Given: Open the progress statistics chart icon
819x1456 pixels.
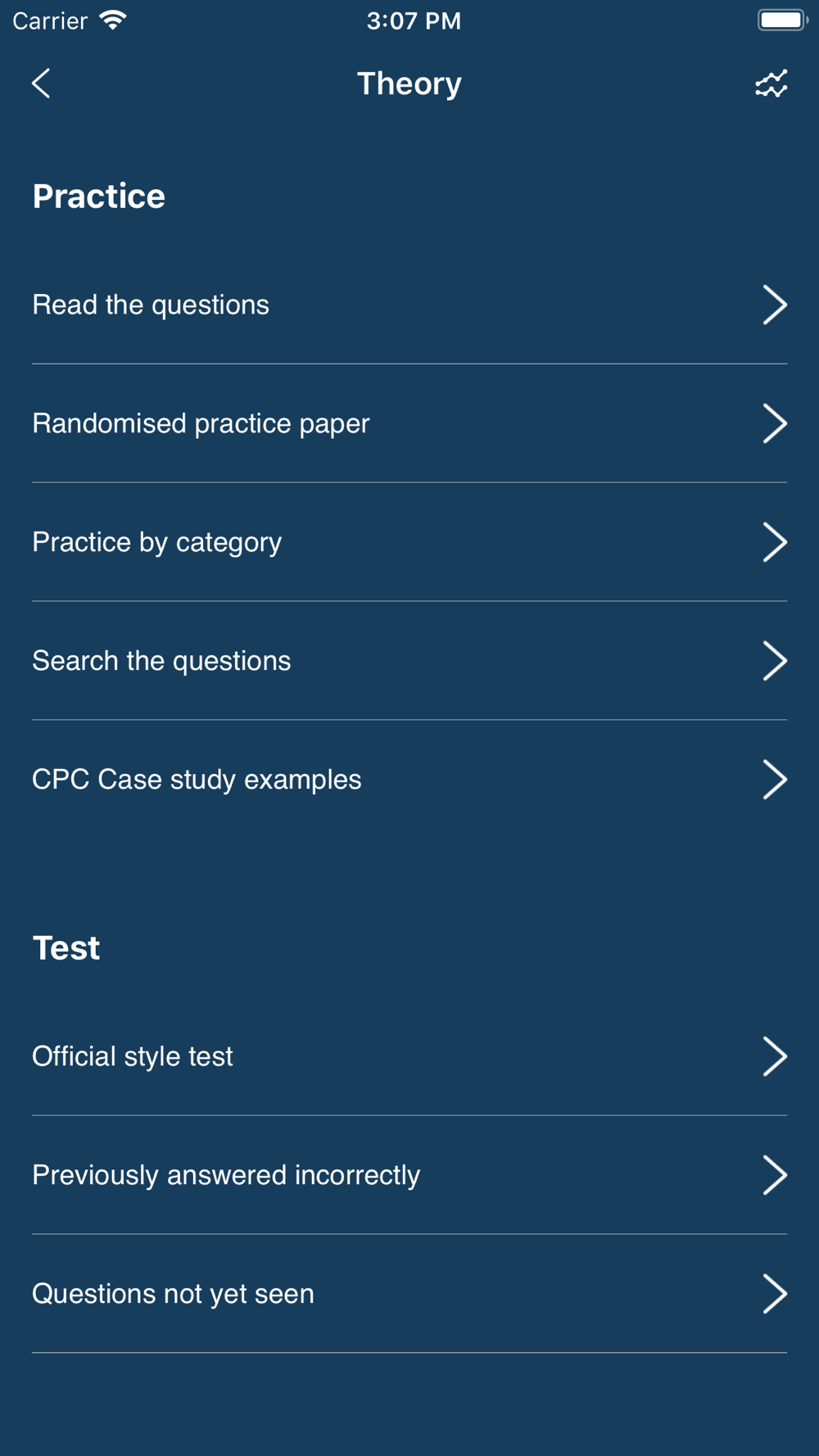Looking at the screenshot, I should point(771,84).
